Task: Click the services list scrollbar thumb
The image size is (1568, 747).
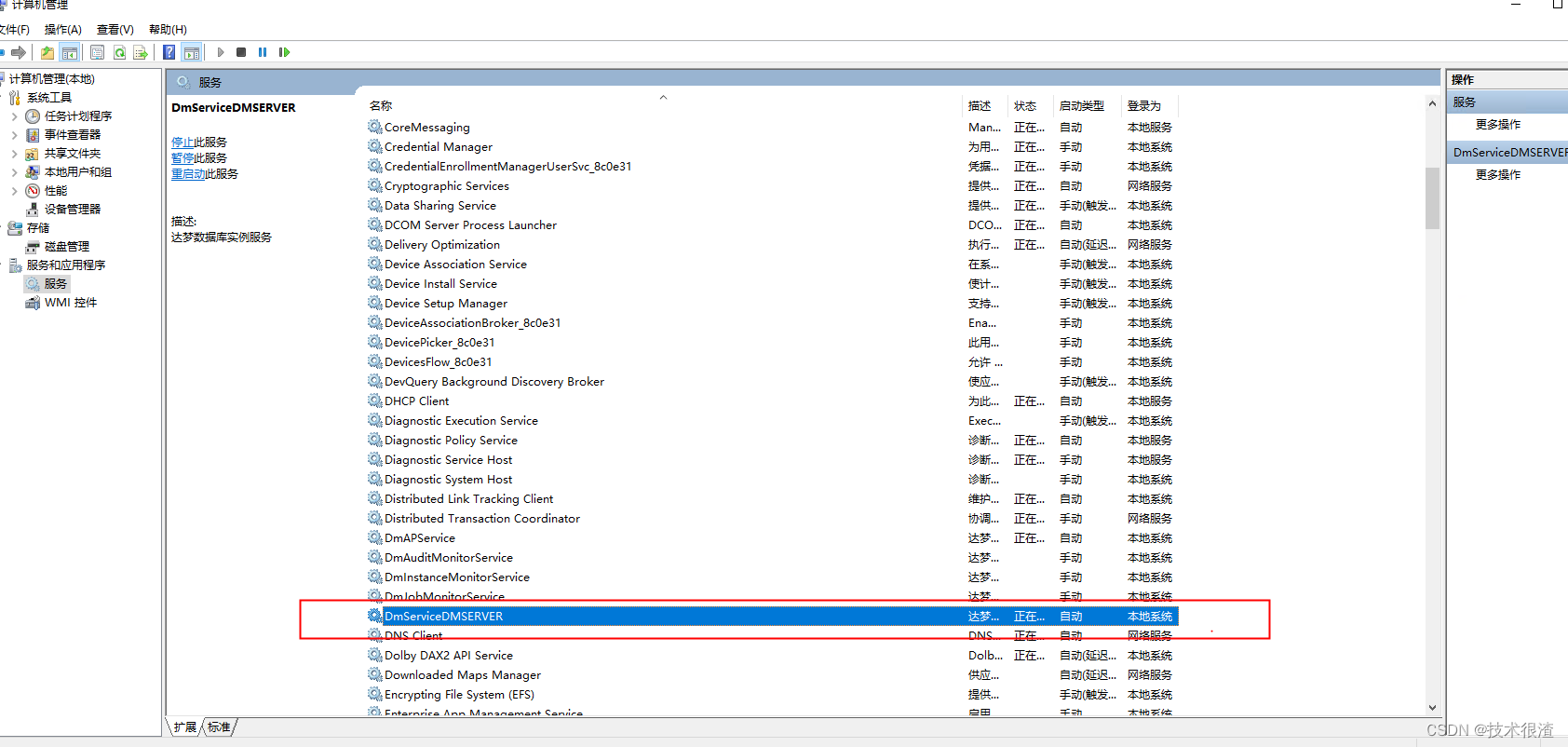Action: click(1432, 197)
